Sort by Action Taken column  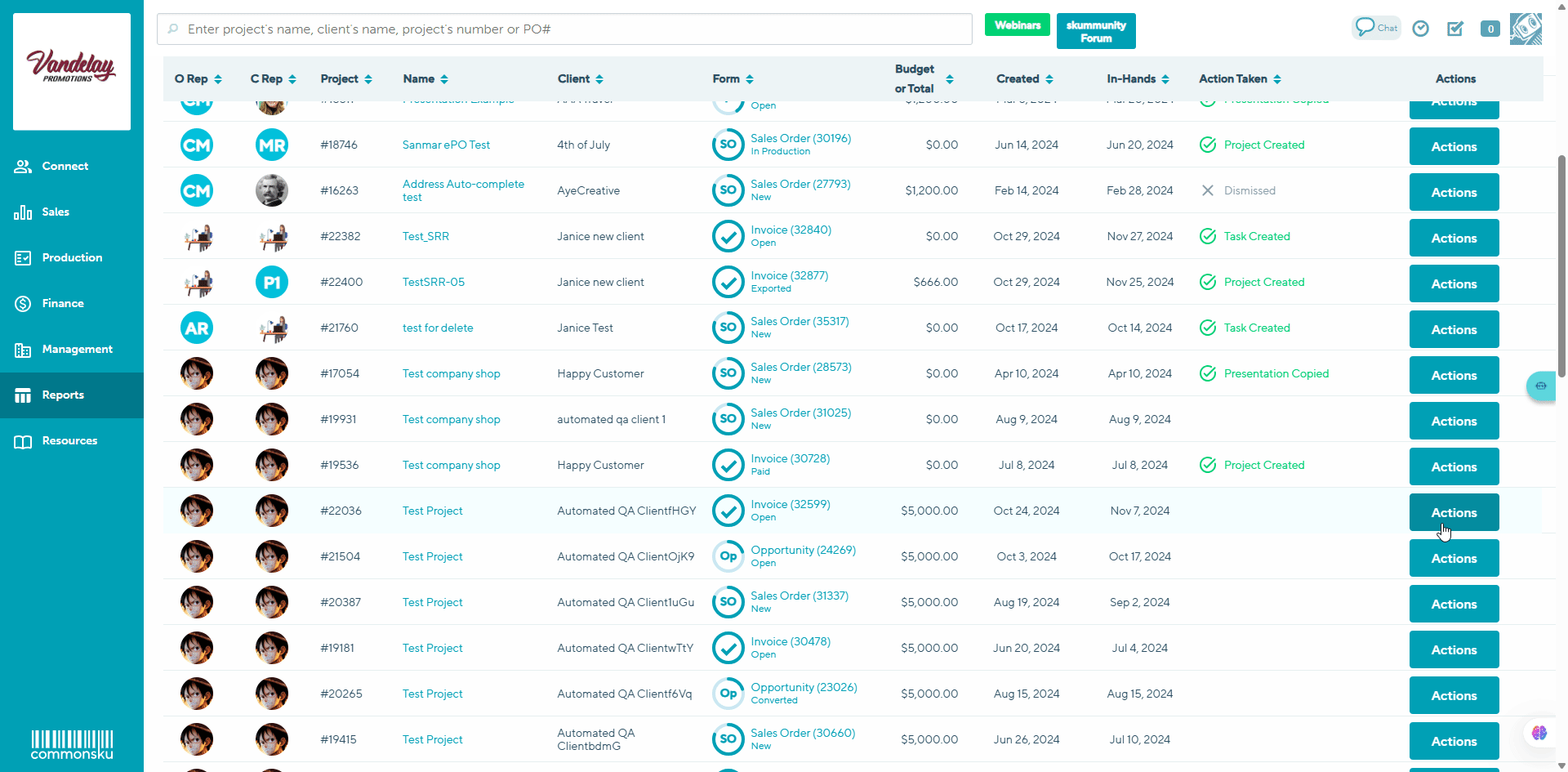(1240, 79)
